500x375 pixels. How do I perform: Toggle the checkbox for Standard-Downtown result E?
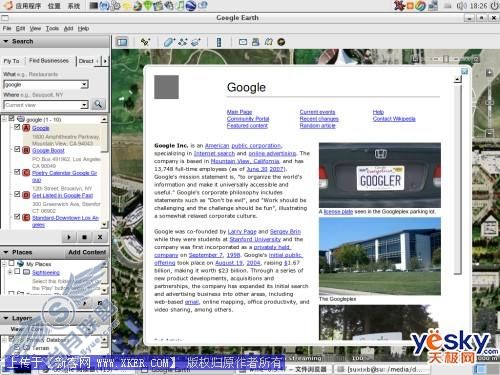pyautogui.click(x=17, y=216)
